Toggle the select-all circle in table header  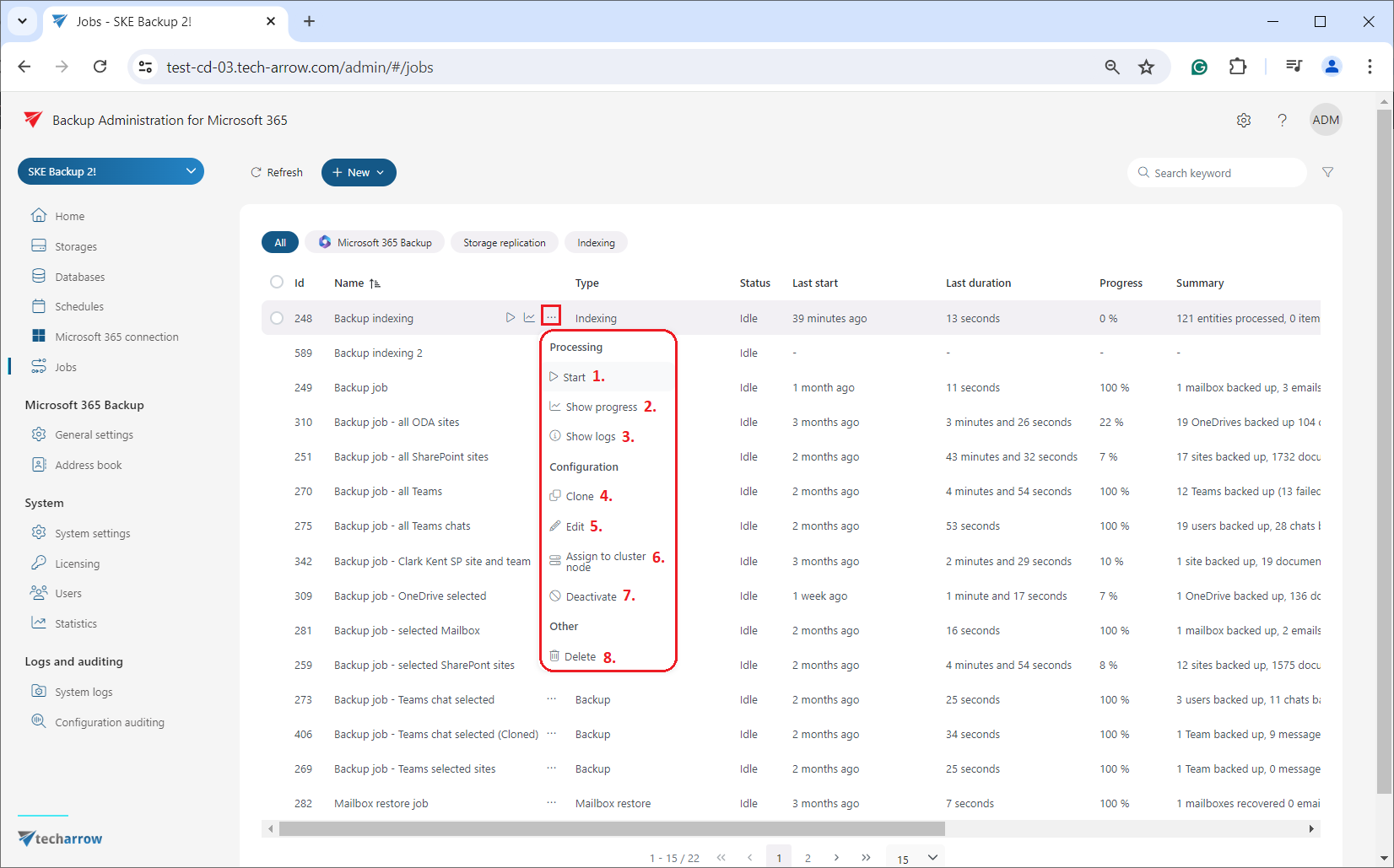coord(277,283)
